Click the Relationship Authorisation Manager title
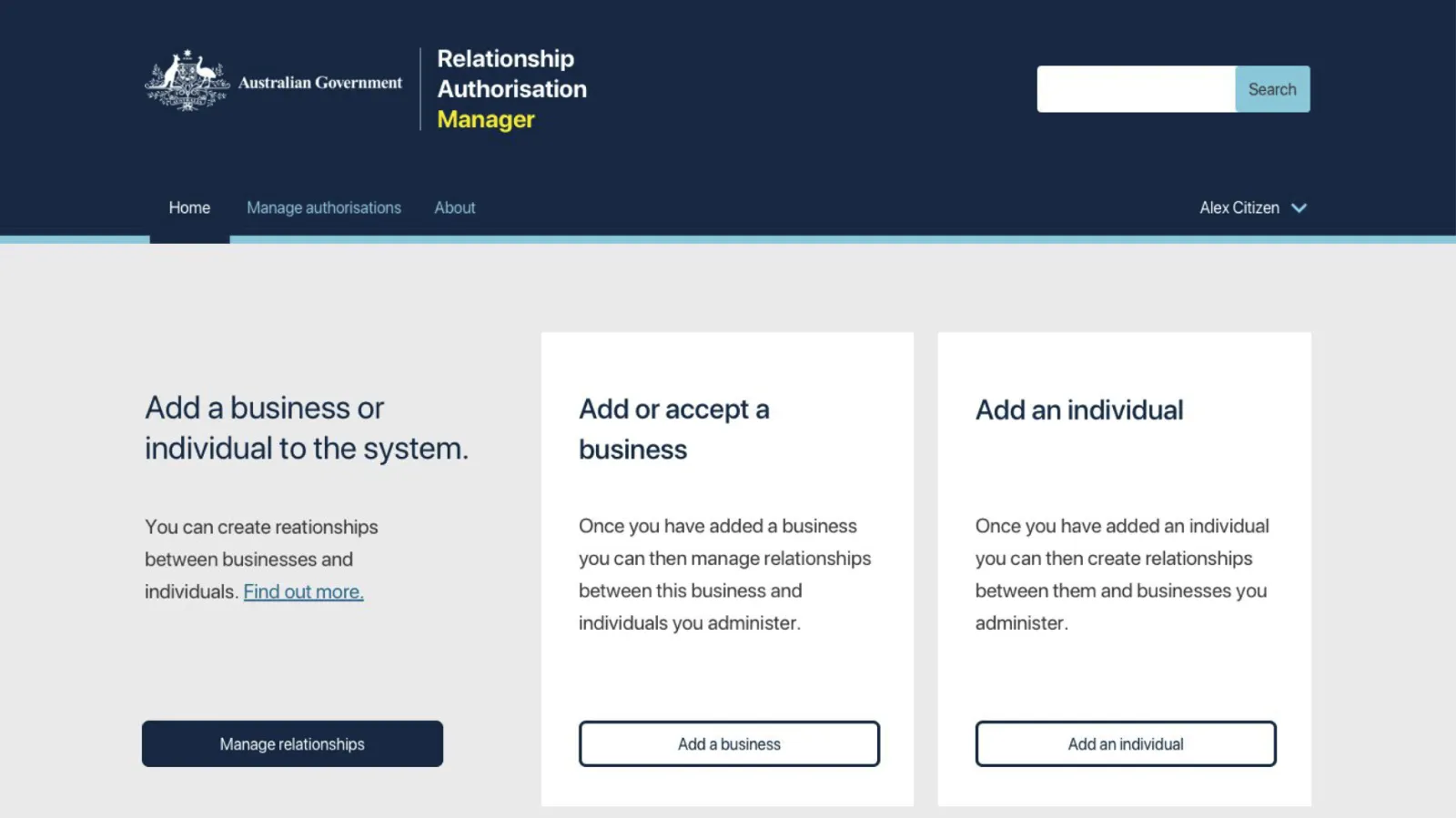Screen dimensions: 1456x818 coord(512,89)
